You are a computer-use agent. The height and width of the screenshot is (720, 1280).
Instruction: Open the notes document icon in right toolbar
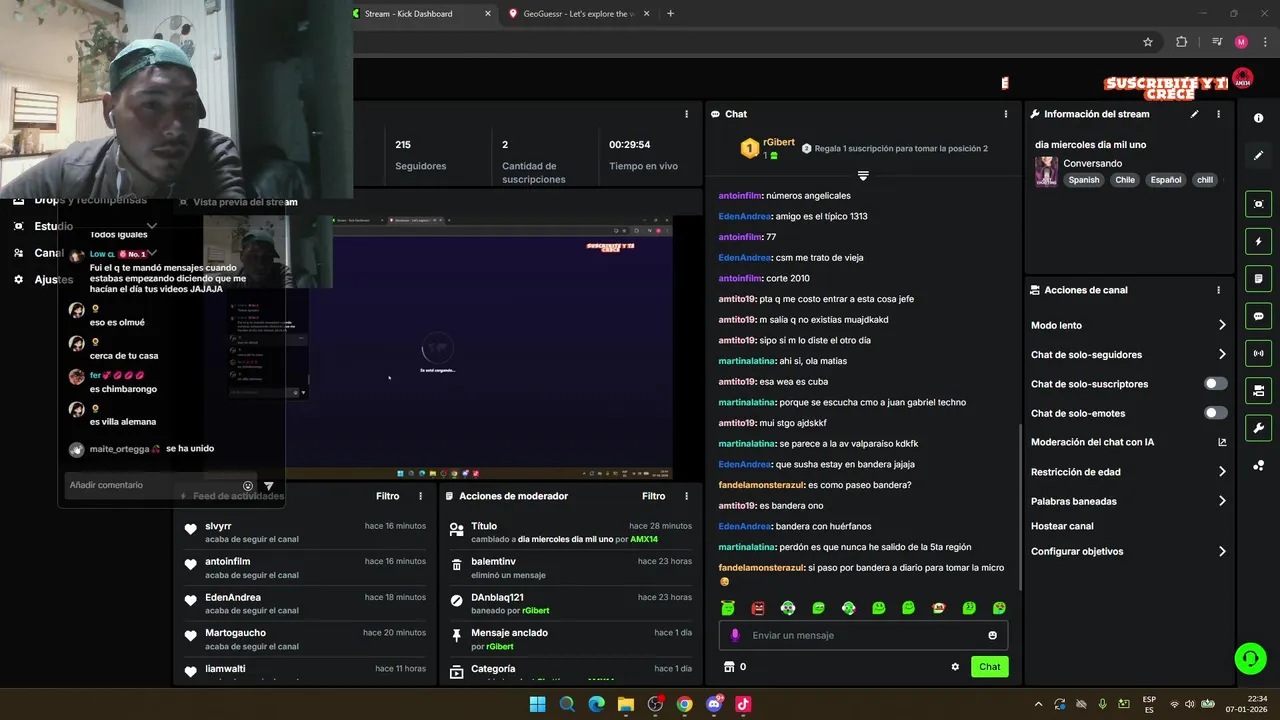pyautogui.click(x=1258, y=278)
